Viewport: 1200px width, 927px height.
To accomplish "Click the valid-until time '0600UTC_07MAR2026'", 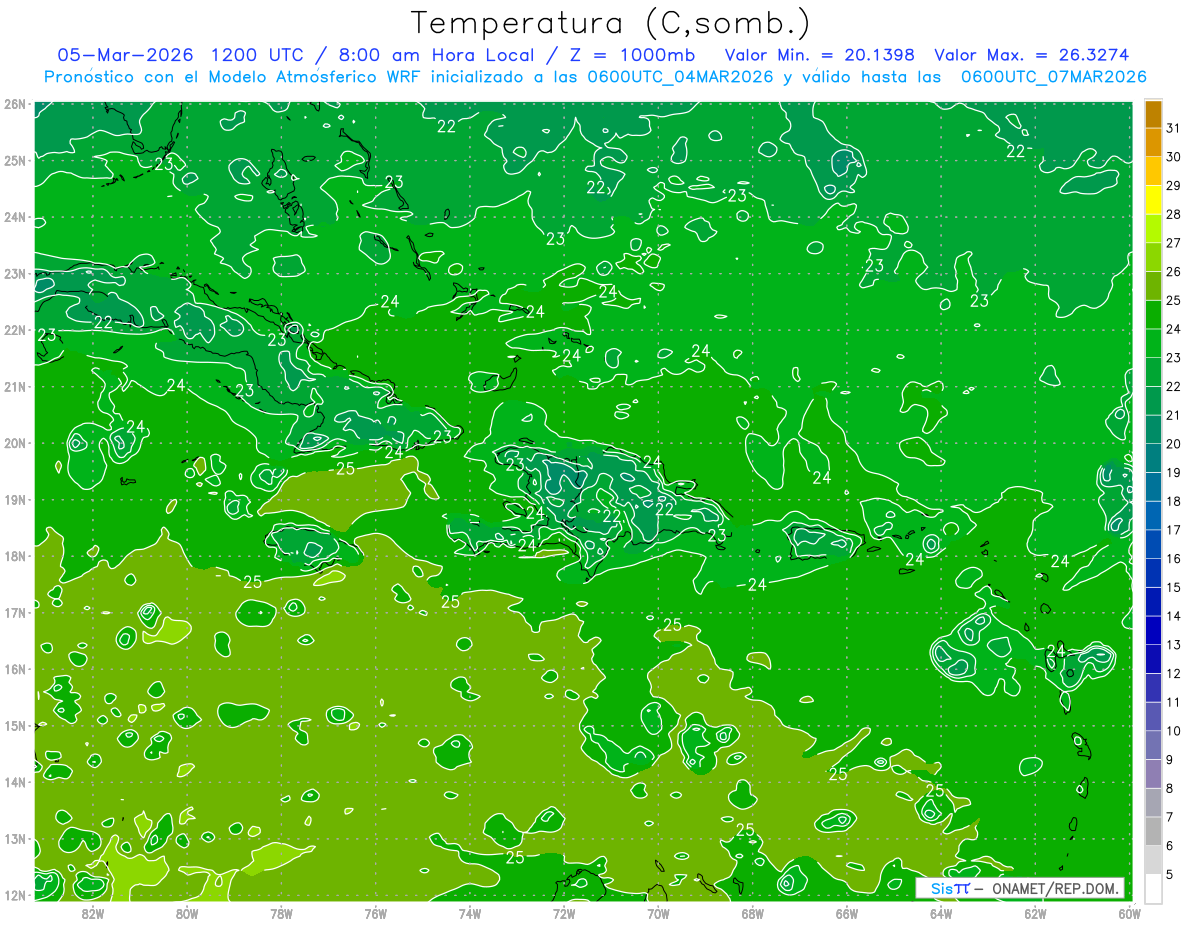I will [x=1053, y=77].
